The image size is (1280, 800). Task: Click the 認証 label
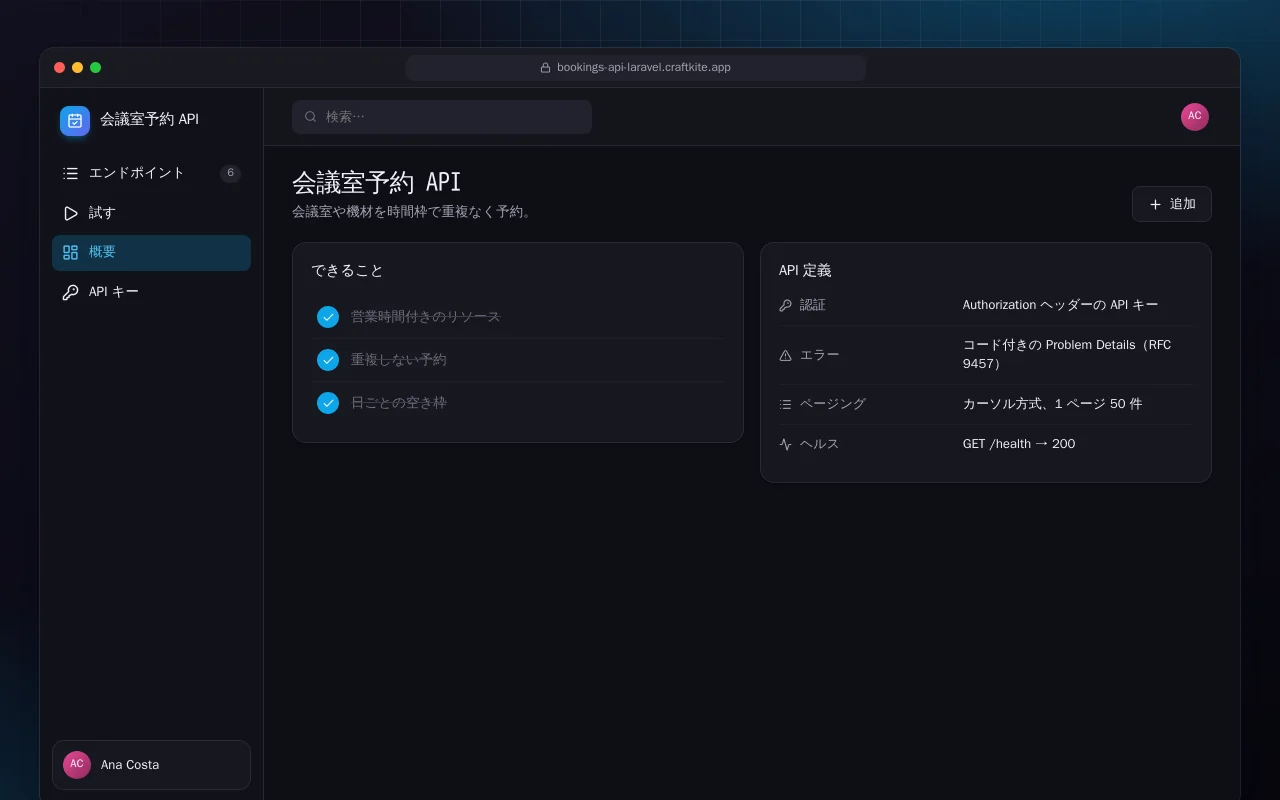[813, 305]
